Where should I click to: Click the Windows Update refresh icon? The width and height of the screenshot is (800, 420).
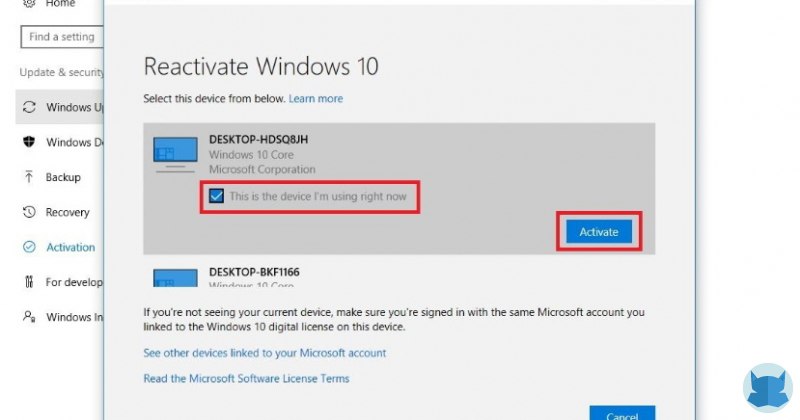coord(29,107)
